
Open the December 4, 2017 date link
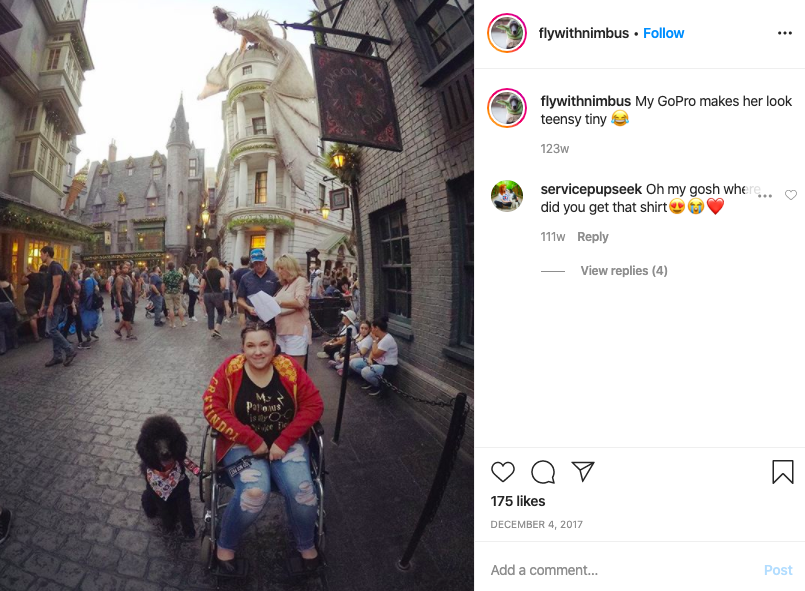(536, 524)
